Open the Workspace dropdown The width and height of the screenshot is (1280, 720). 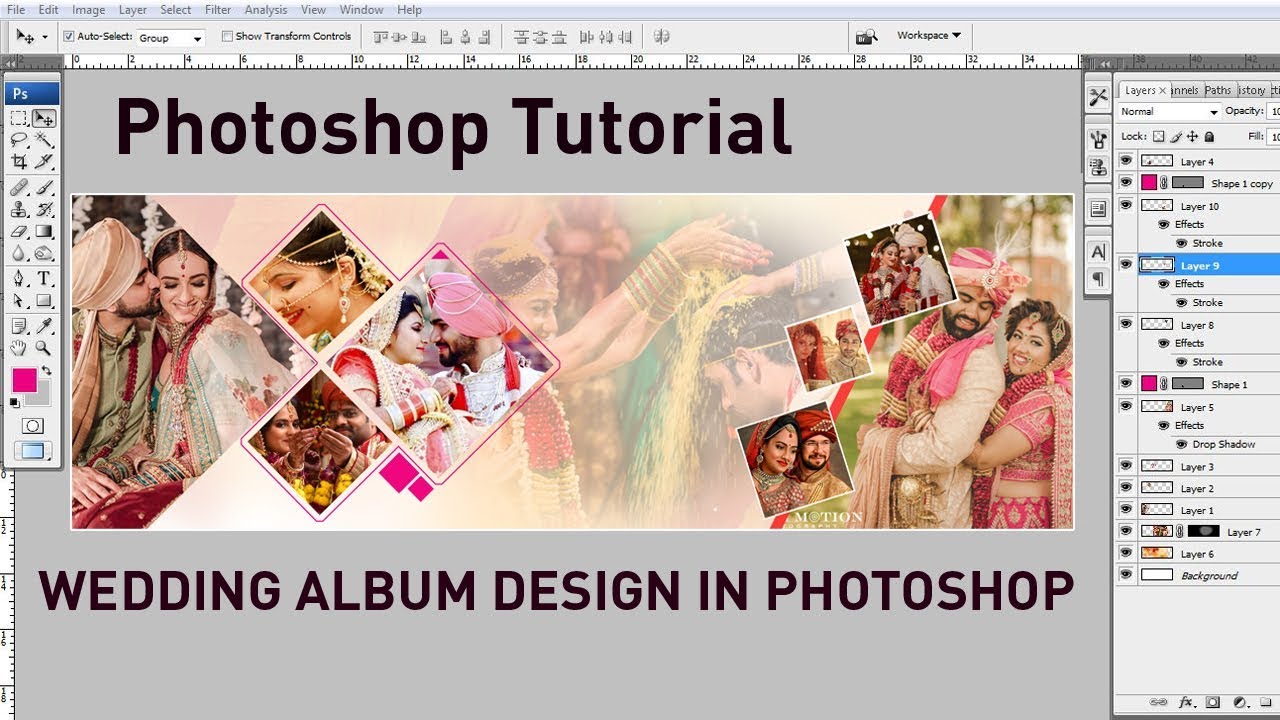pos(928,35)
